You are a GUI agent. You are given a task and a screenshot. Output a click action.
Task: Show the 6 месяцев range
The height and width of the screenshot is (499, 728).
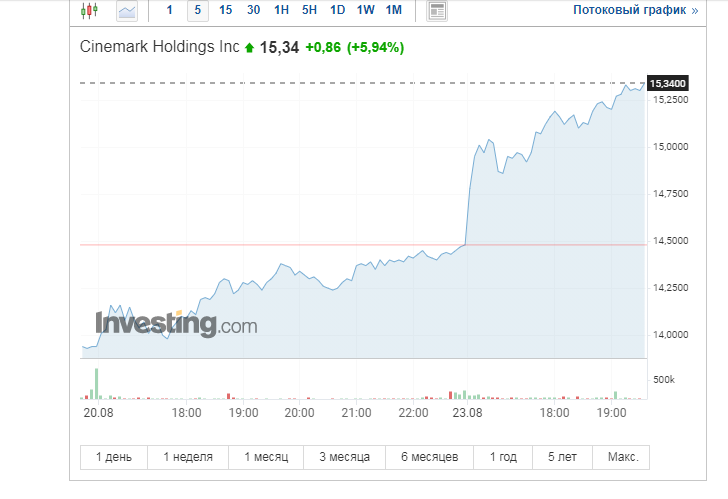(x=429, y=457)
